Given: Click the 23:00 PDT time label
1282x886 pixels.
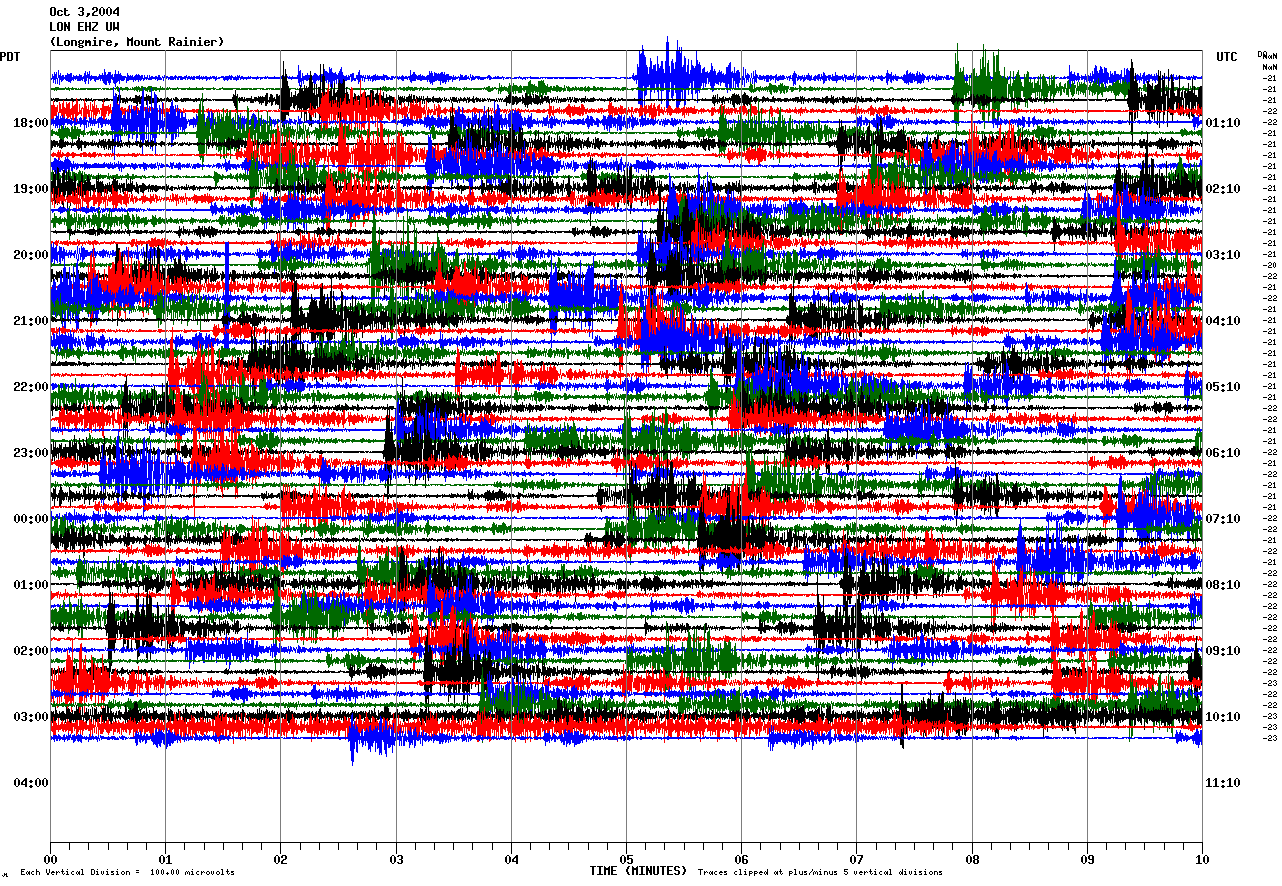Looking at the screenshot, I should tap(30, 453).
